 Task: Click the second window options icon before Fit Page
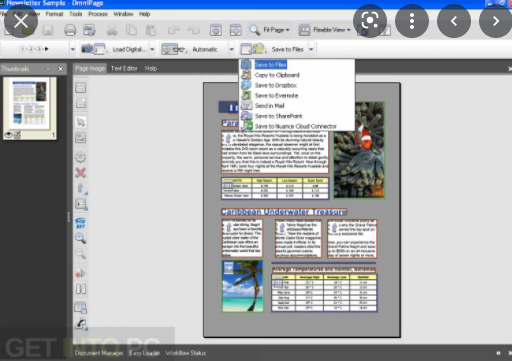(x=235, y=30)
